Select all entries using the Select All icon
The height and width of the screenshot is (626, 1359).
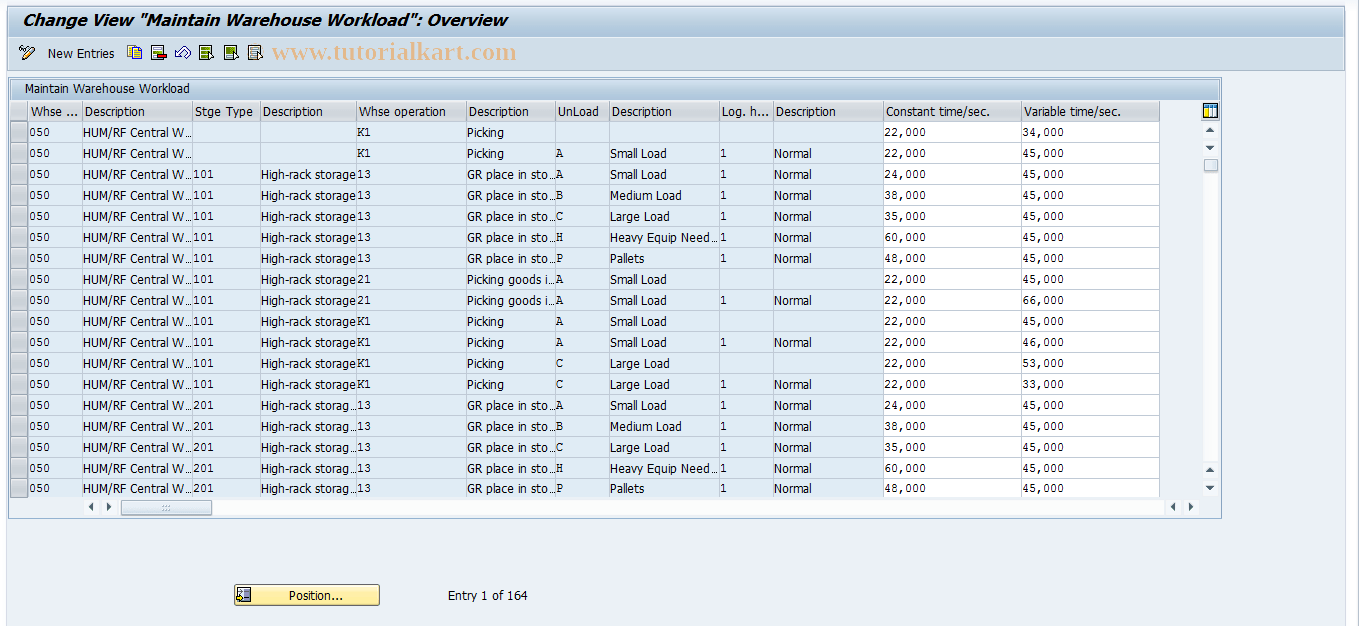tap(206, 52)
